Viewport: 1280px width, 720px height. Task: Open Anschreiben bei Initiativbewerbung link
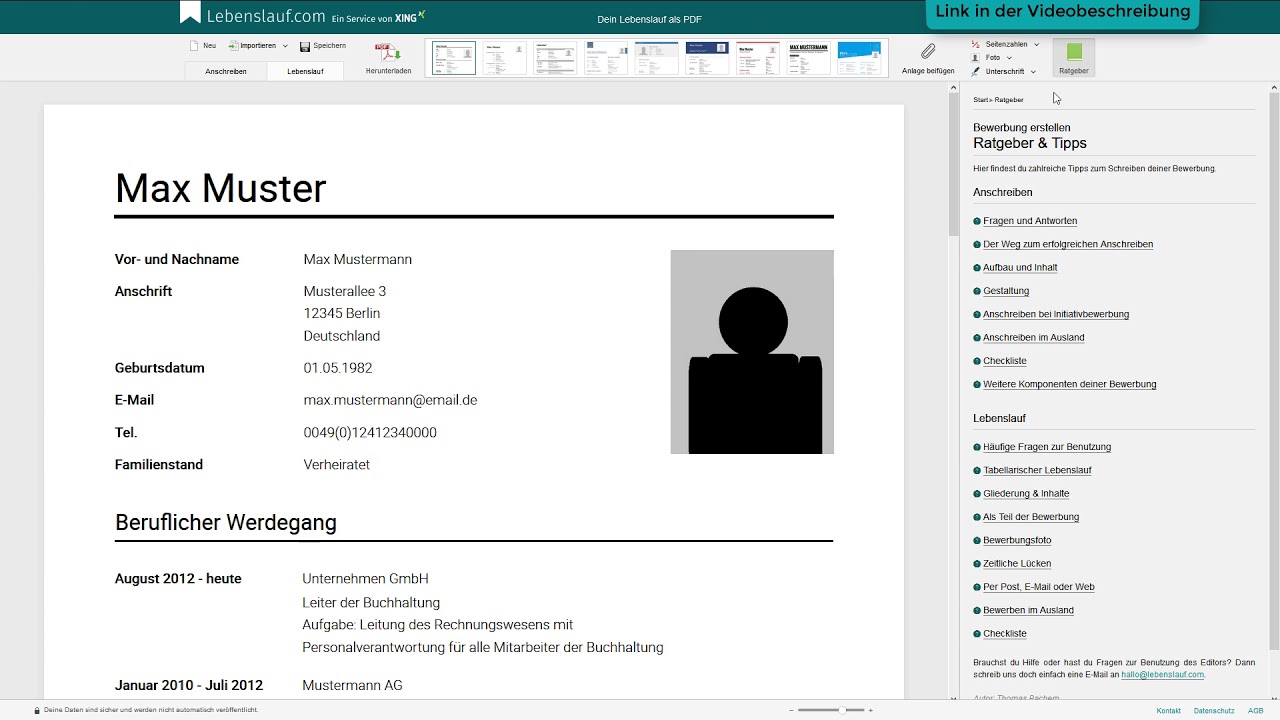pyautogui.click(x=1056, y=314)
